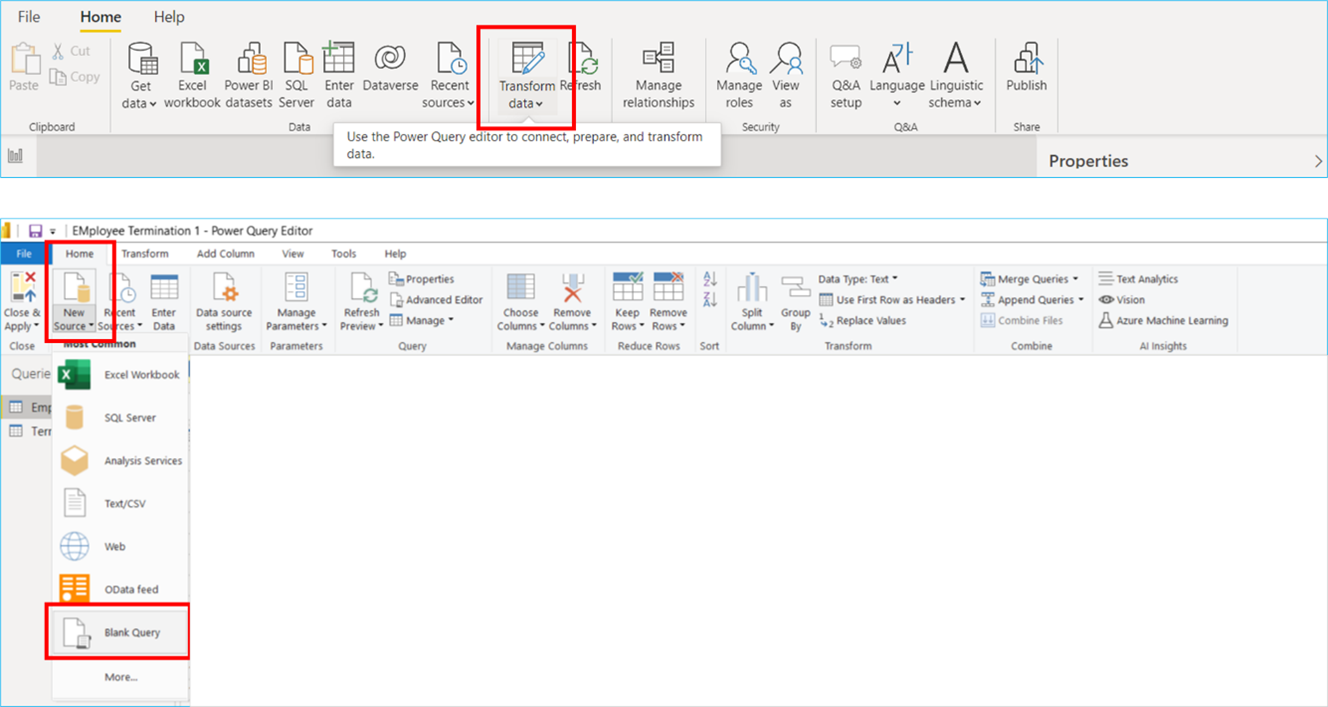Expand the Properties pane chevron
This screenshot has height=707, width=1328.
coord(1317,161)
